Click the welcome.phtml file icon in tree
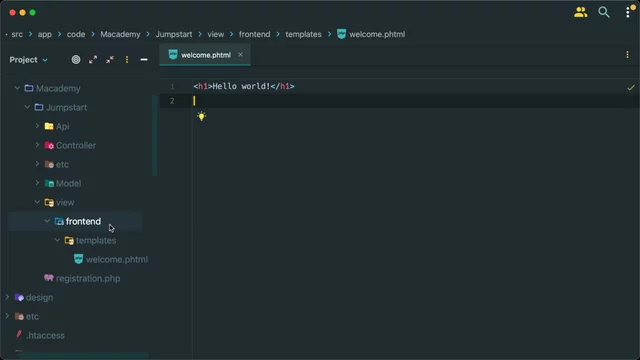 78,259
